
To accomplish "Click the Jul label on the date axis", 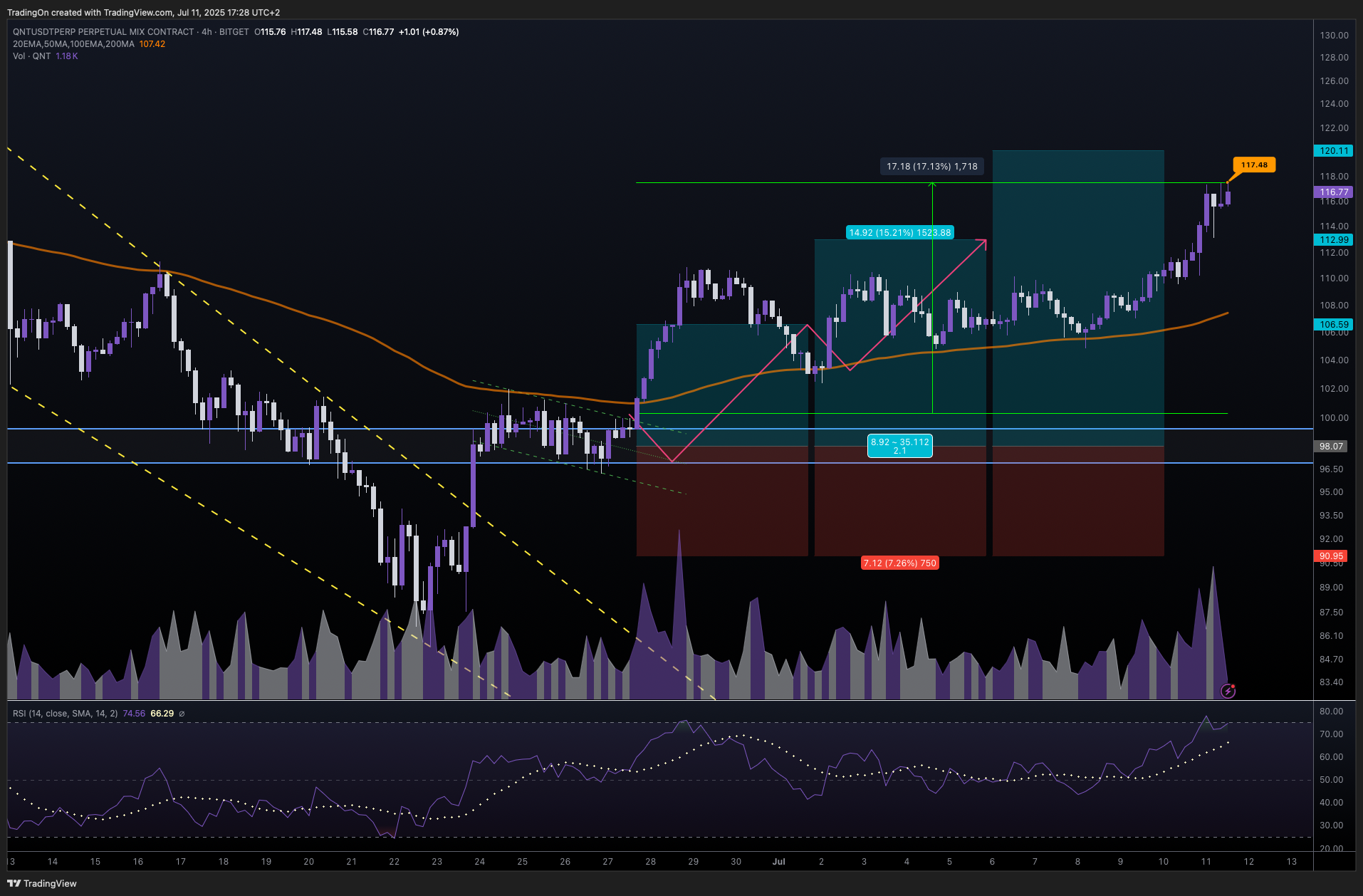I will point(779,862).
